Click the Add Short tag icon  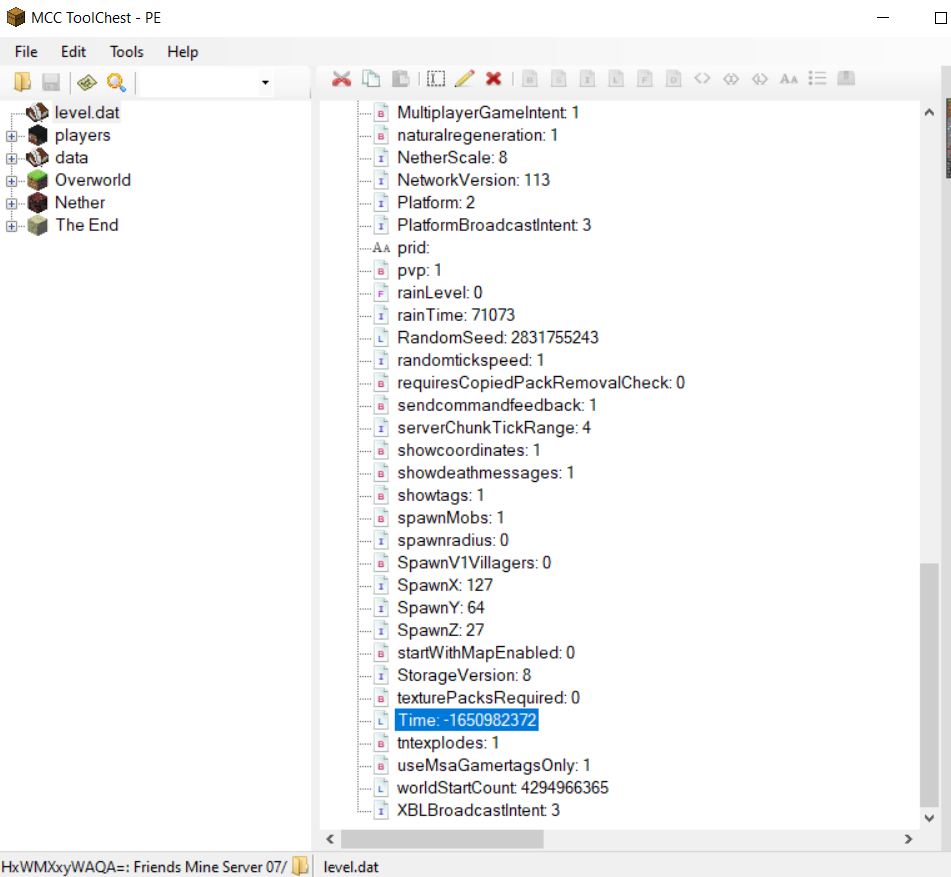(x=559, y=78)
